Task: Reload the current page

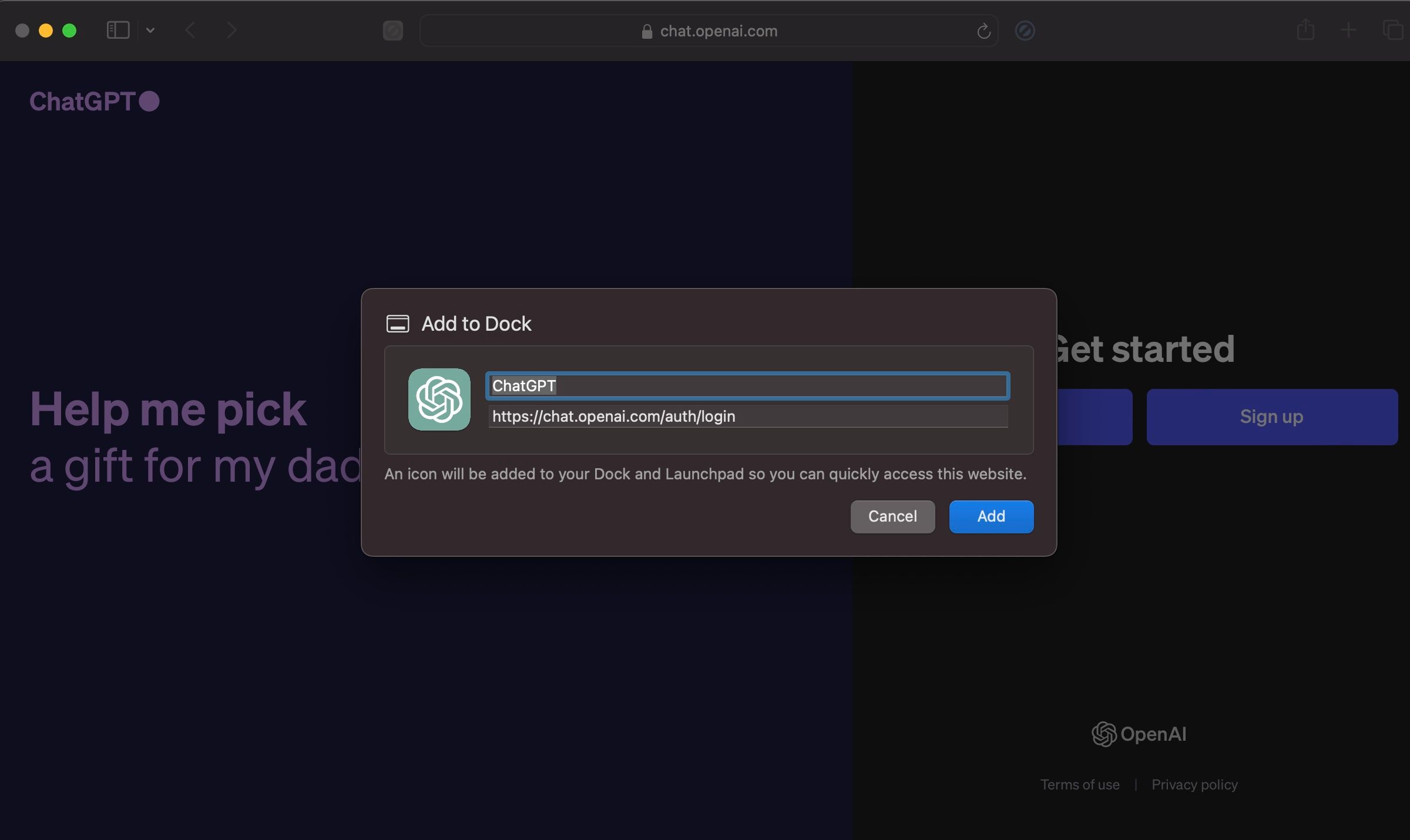Action: (x=983, y=31)
